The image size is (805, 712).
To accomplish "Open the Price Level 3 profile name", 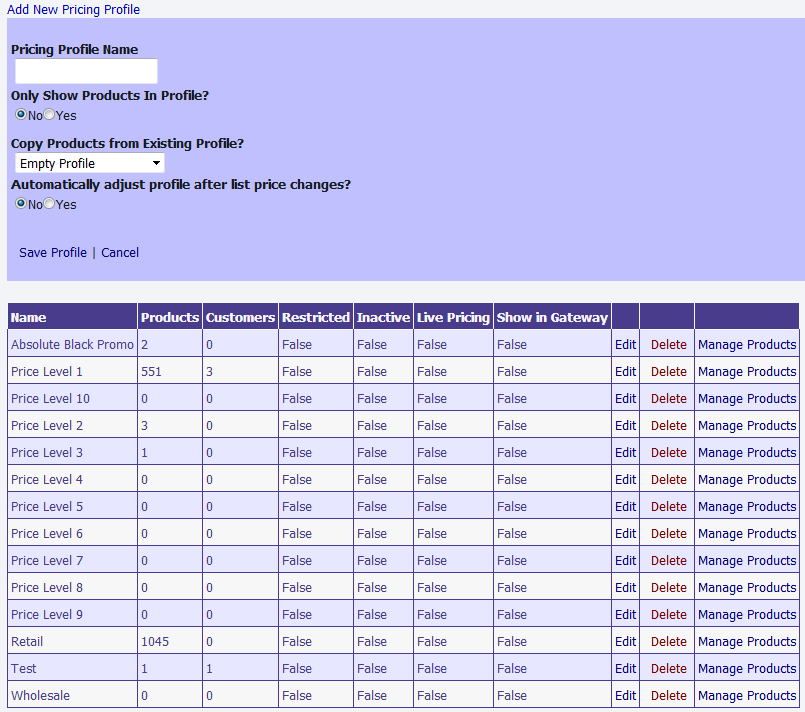I will tap(47, 453).
